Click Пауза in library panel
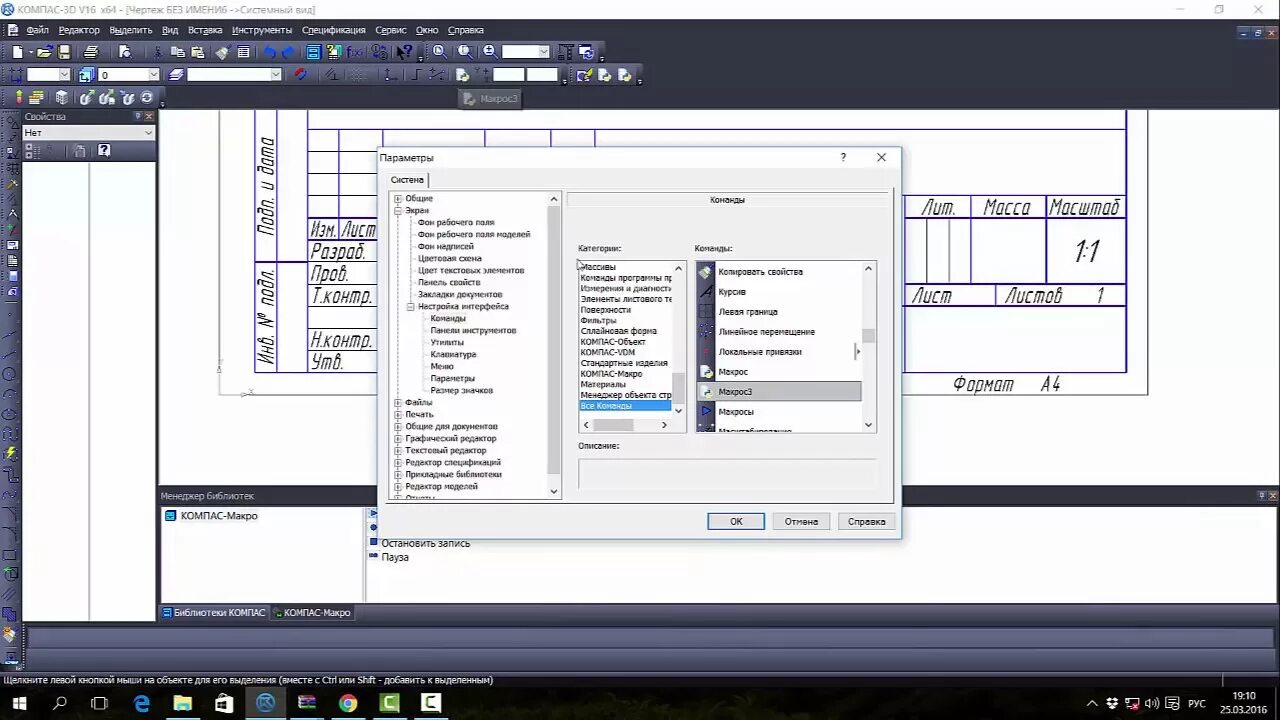Viewport: 1280px width, 720px height. point(395,557)
